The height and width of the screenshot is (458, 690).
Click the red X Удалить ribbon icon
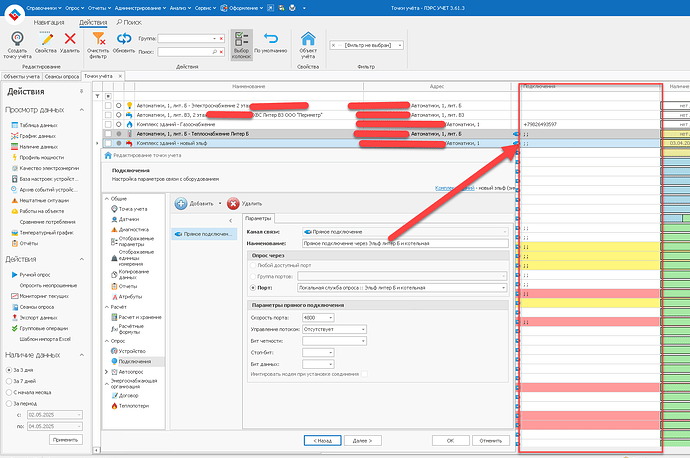point(70,43)
